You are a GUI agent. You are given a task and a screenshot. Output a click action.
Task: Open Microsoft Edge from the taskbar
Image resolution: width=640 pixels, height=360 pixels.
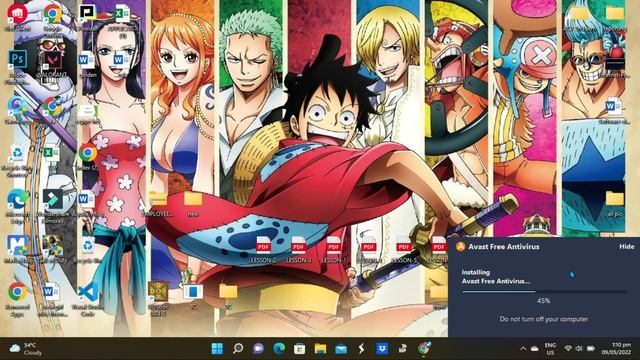click(x=279, y=349)
